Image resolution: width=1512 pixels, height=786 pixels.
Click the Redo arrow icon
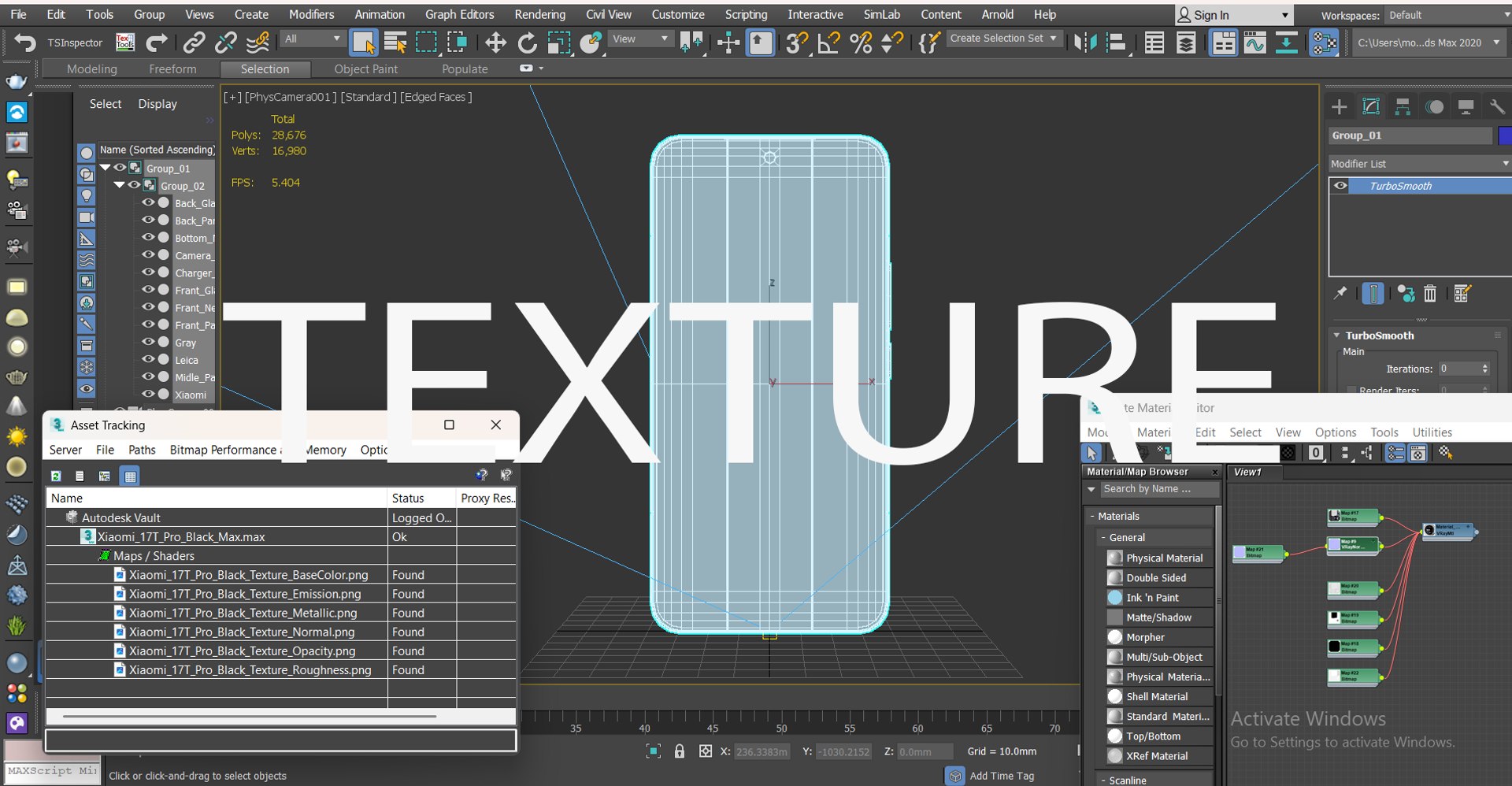157,43
